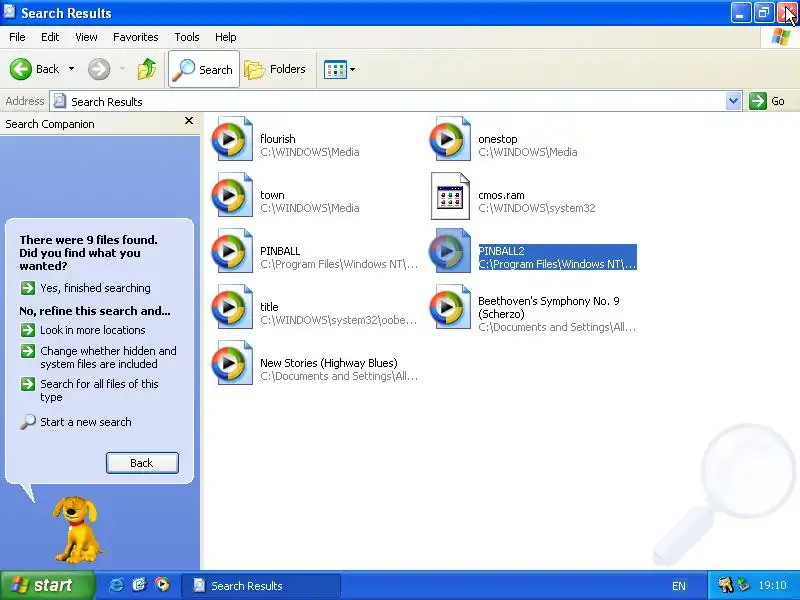
Task: Open the Tools menu
Action: pyautogui.click(x=187, y=37)
